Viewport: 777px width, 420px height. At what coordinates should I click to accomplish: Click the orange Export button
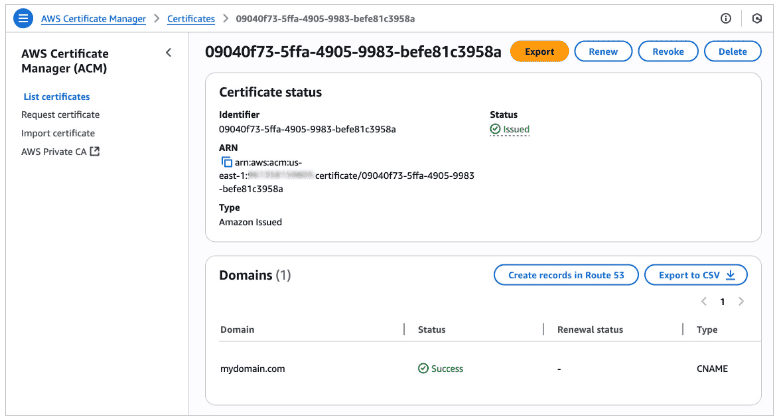[539, 52]
